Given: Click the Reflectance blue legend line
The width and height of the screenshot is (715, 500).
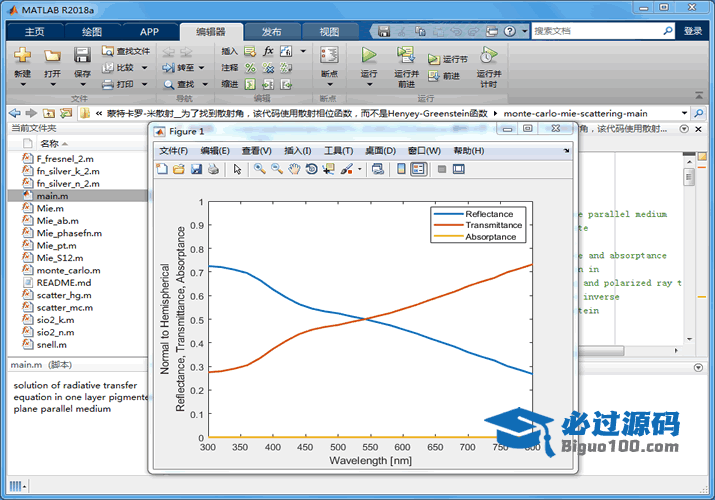Looking at the screenshot, I should (449, 214).
